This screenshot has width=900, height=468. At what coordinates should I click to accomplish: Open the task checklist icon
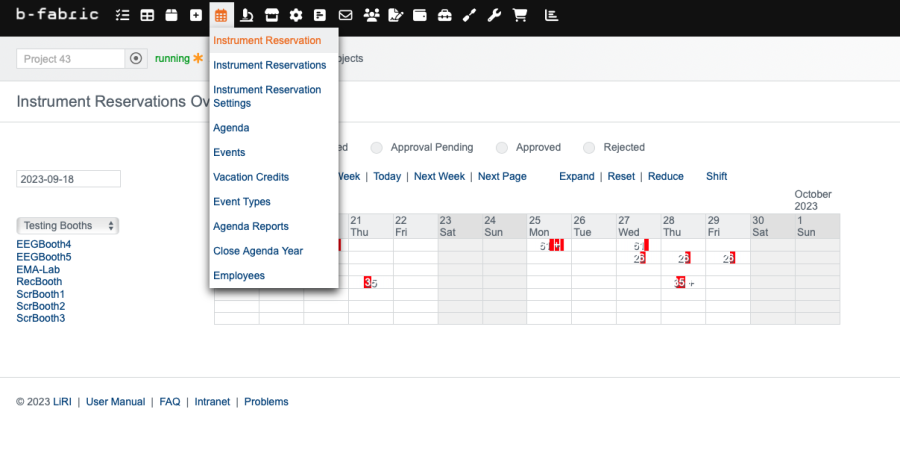coord(122,15)
